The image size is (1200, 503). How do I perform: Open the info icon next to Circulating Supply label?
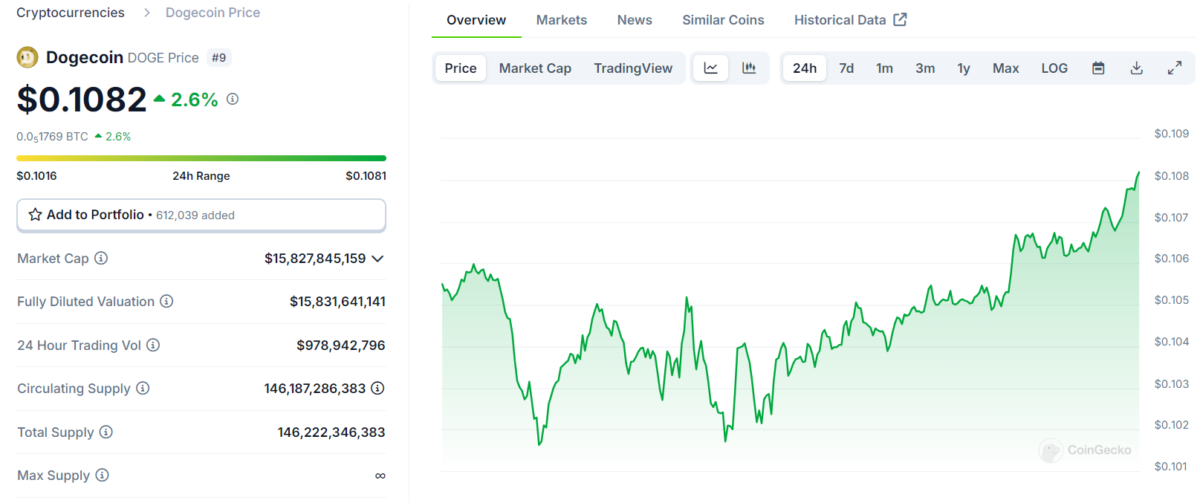tap(143, 388)
